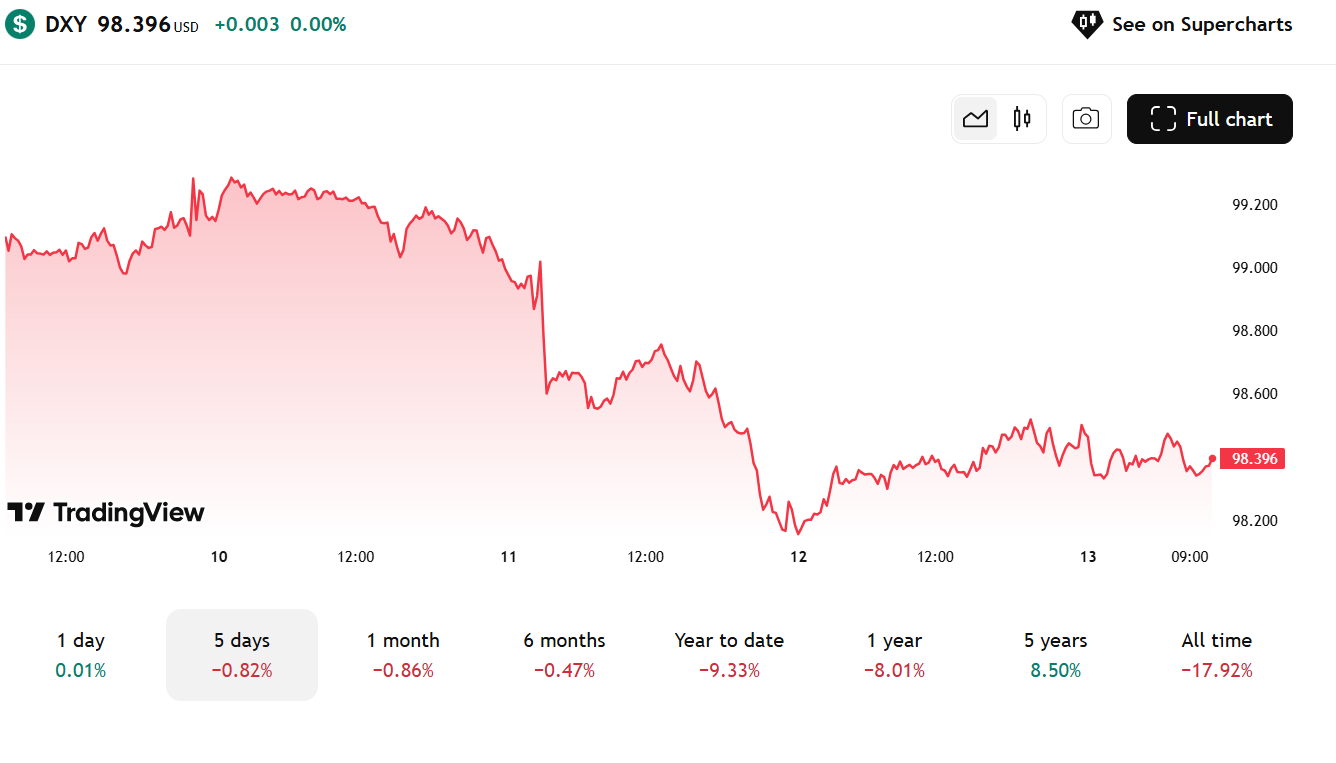Select the 1 year time range
1336x763 pixels.
[894, 654]
